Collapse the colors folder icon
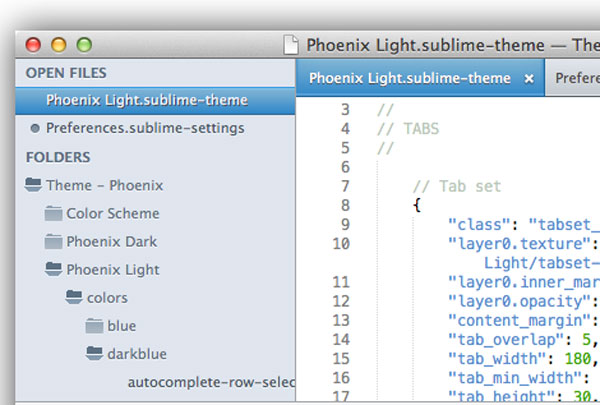 coord(74,297)
